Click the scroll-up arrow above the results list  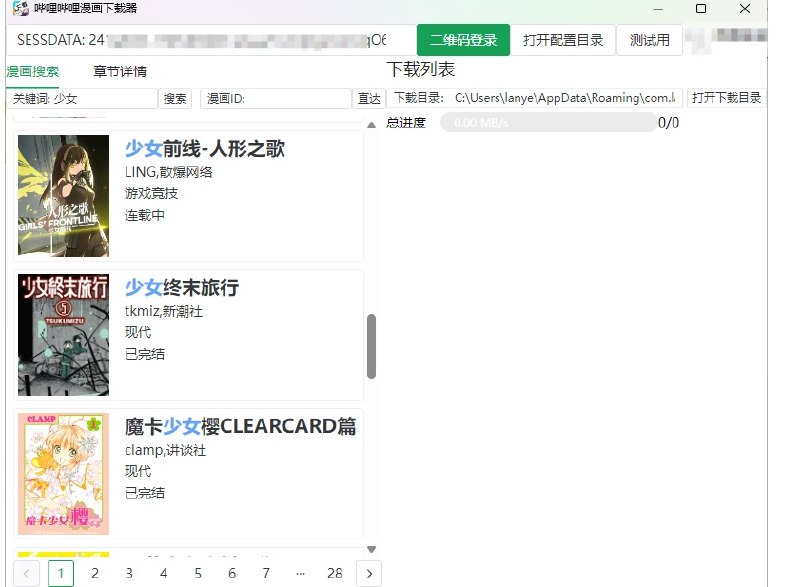coord(370,125)
